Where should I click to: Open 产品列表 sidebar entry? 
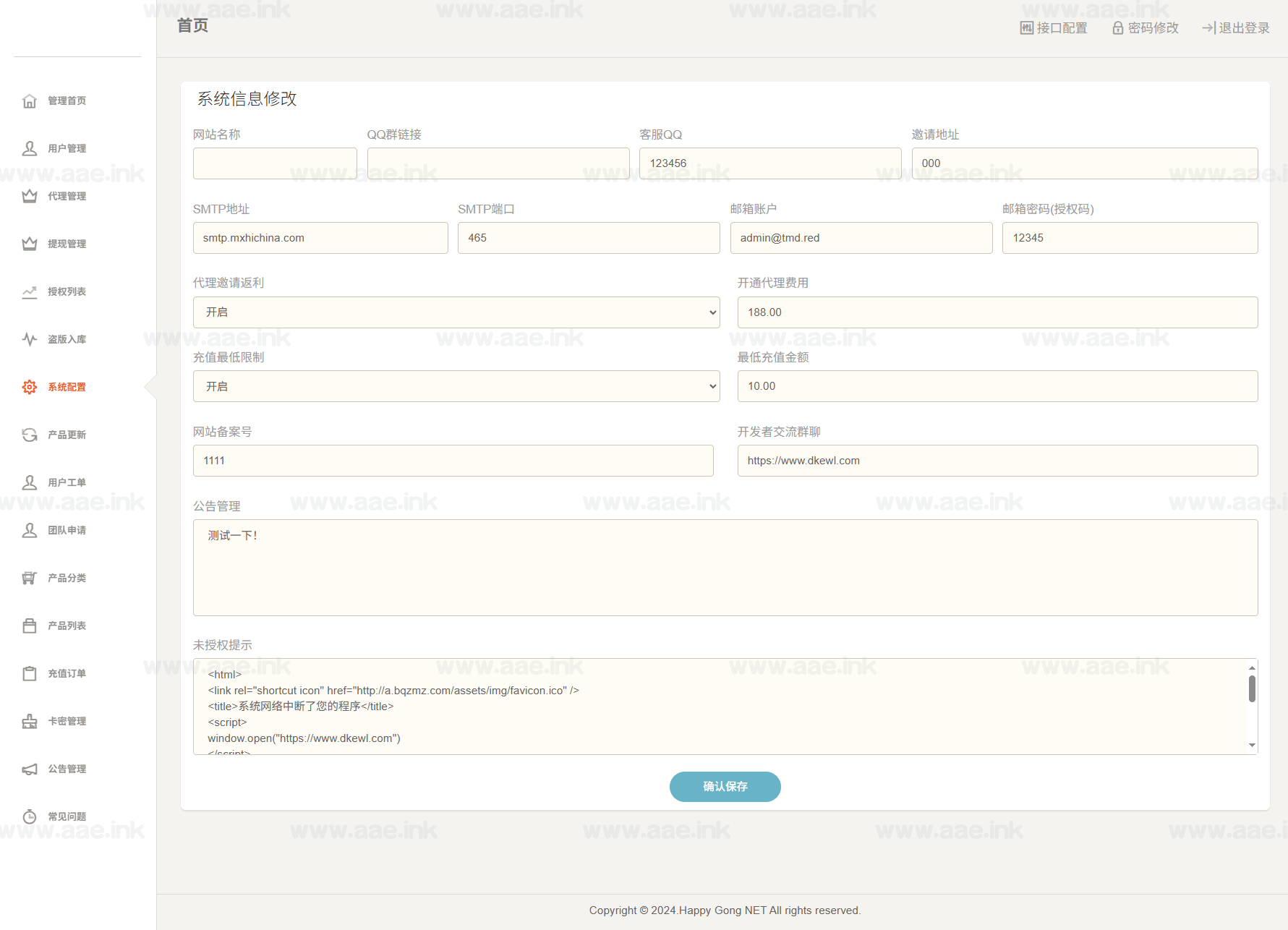pyautogui.click(x=67, y=626)
